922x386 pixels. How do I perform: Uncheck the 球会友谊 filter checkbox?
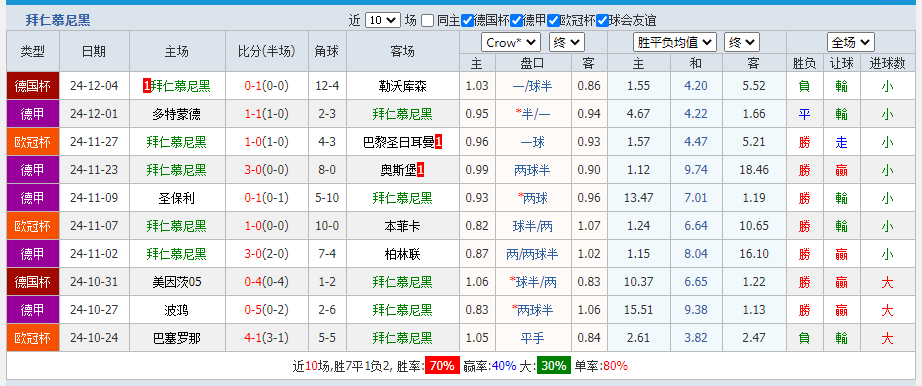(x=602, y=21)
